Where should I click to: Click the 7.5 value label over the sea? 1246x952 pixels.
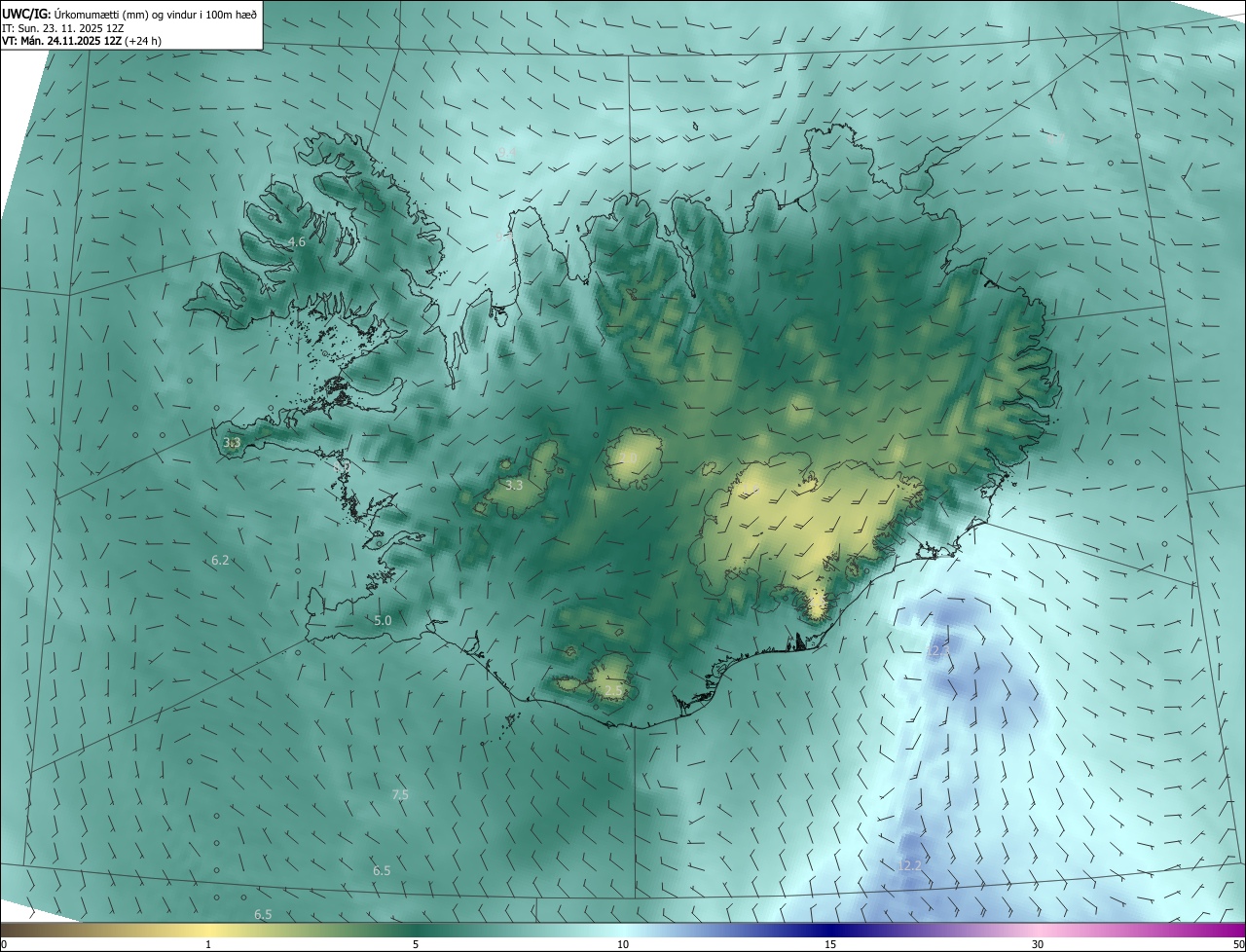pos(399,794)
